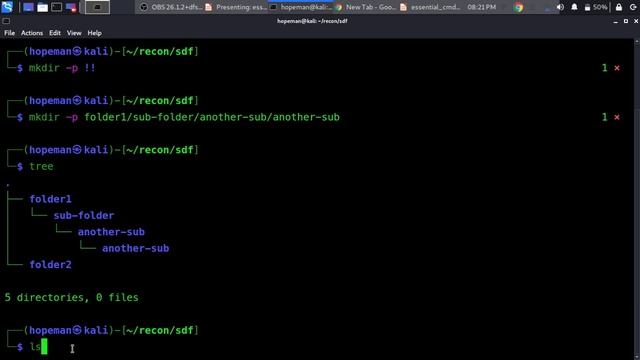Click the 'mkdir -p !!' command text

pos(62,68)
